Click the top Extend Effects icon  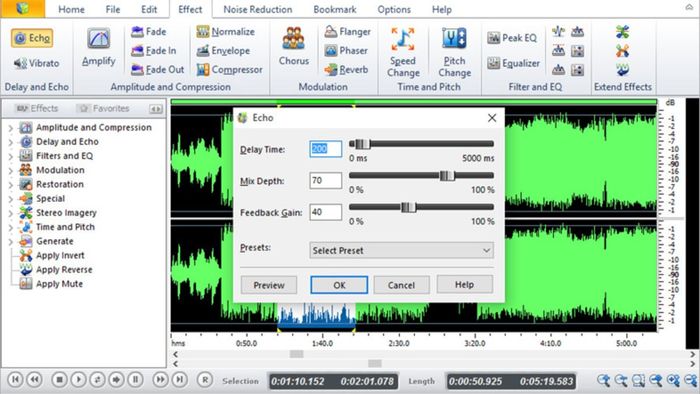tap(622, 32)
